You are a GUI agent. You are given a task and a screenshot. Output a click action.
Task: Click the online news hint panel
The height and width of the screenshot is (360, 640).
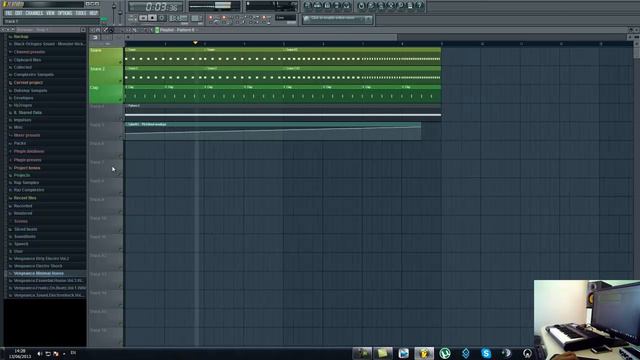(337, 19)
